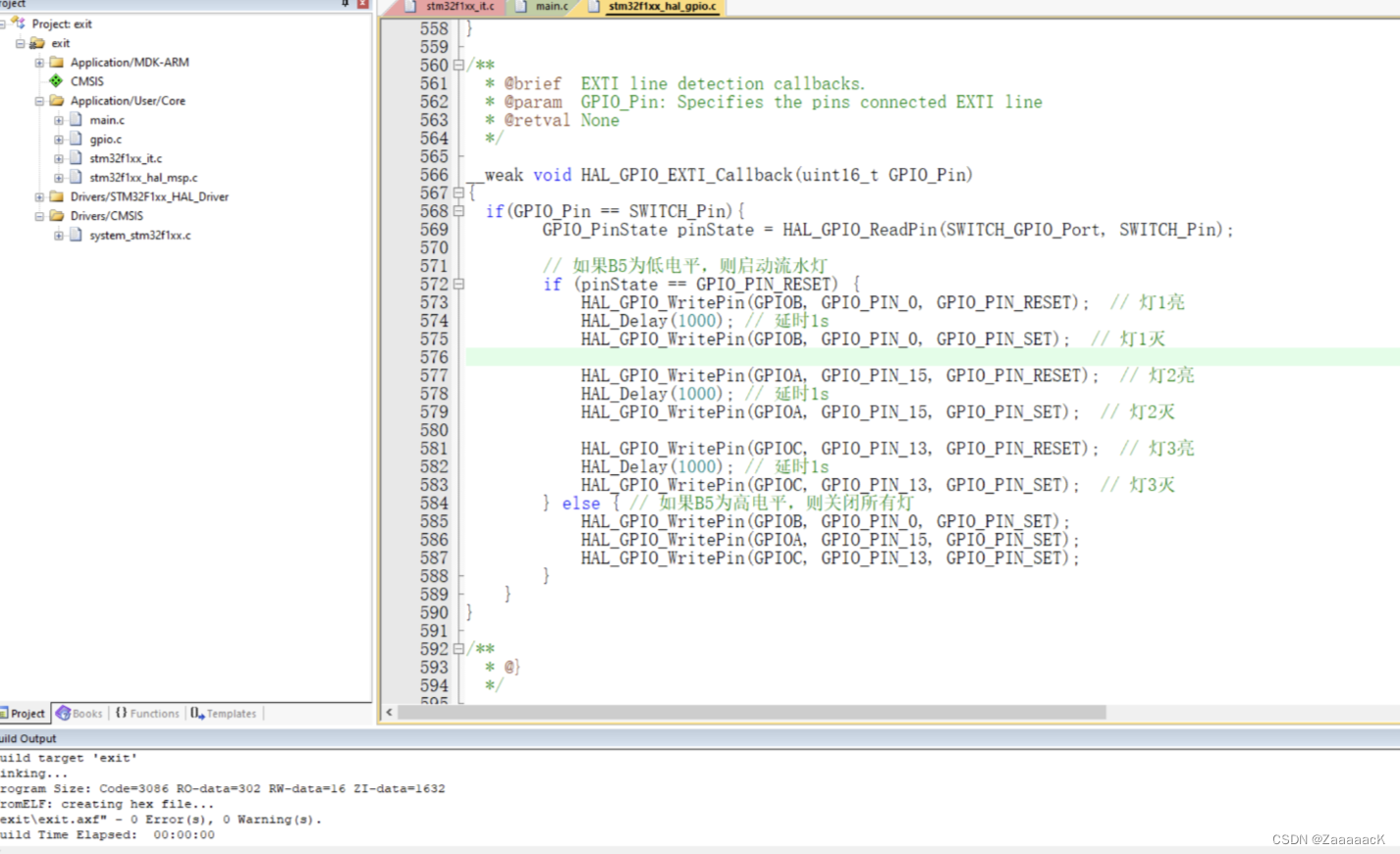The image size is (1400, 854).
Task: Click the '0 Error(s), 0 Warning(s)' output line
Action: point(161,819)
